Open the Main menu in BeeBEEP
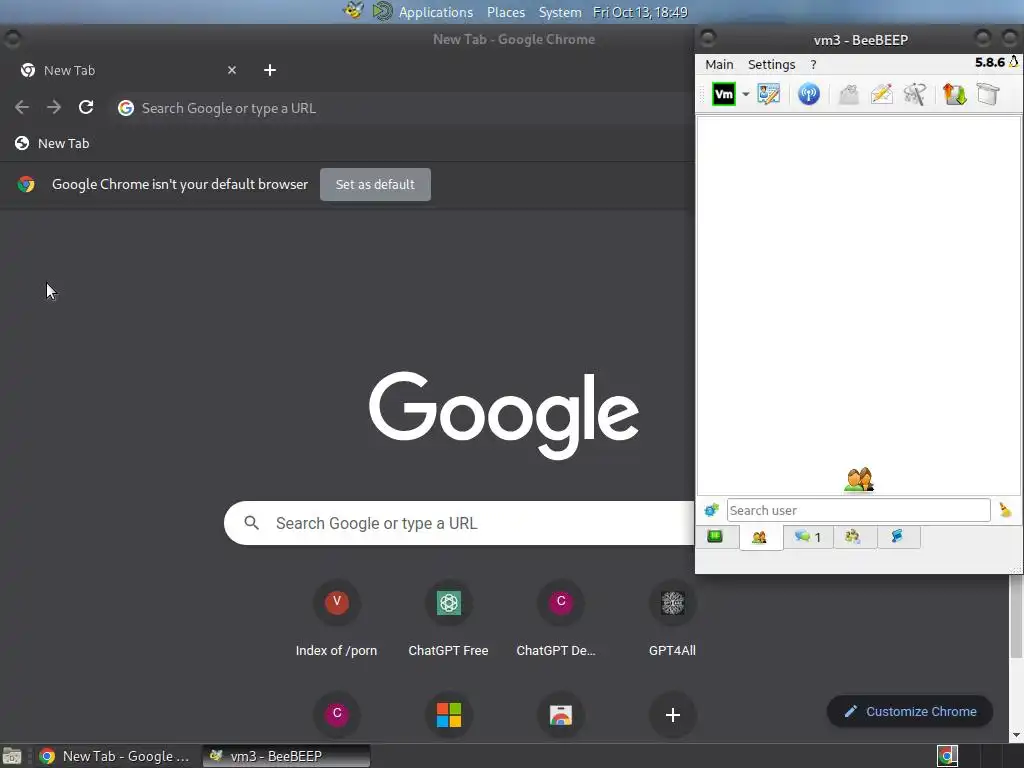This screenshot has width=1024, height=768. coord(719,64)
